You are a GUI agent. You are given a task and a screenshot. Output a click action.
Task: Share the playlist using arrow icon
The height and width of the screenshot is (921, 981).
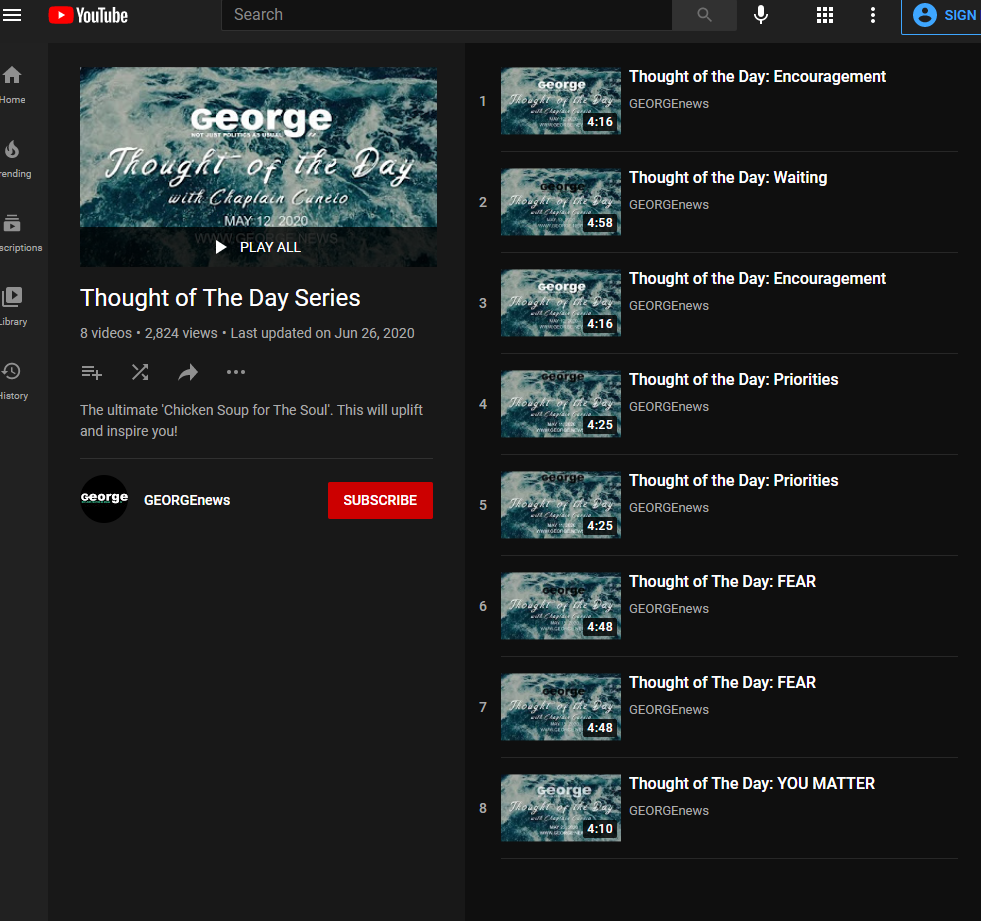coord(188,372)
